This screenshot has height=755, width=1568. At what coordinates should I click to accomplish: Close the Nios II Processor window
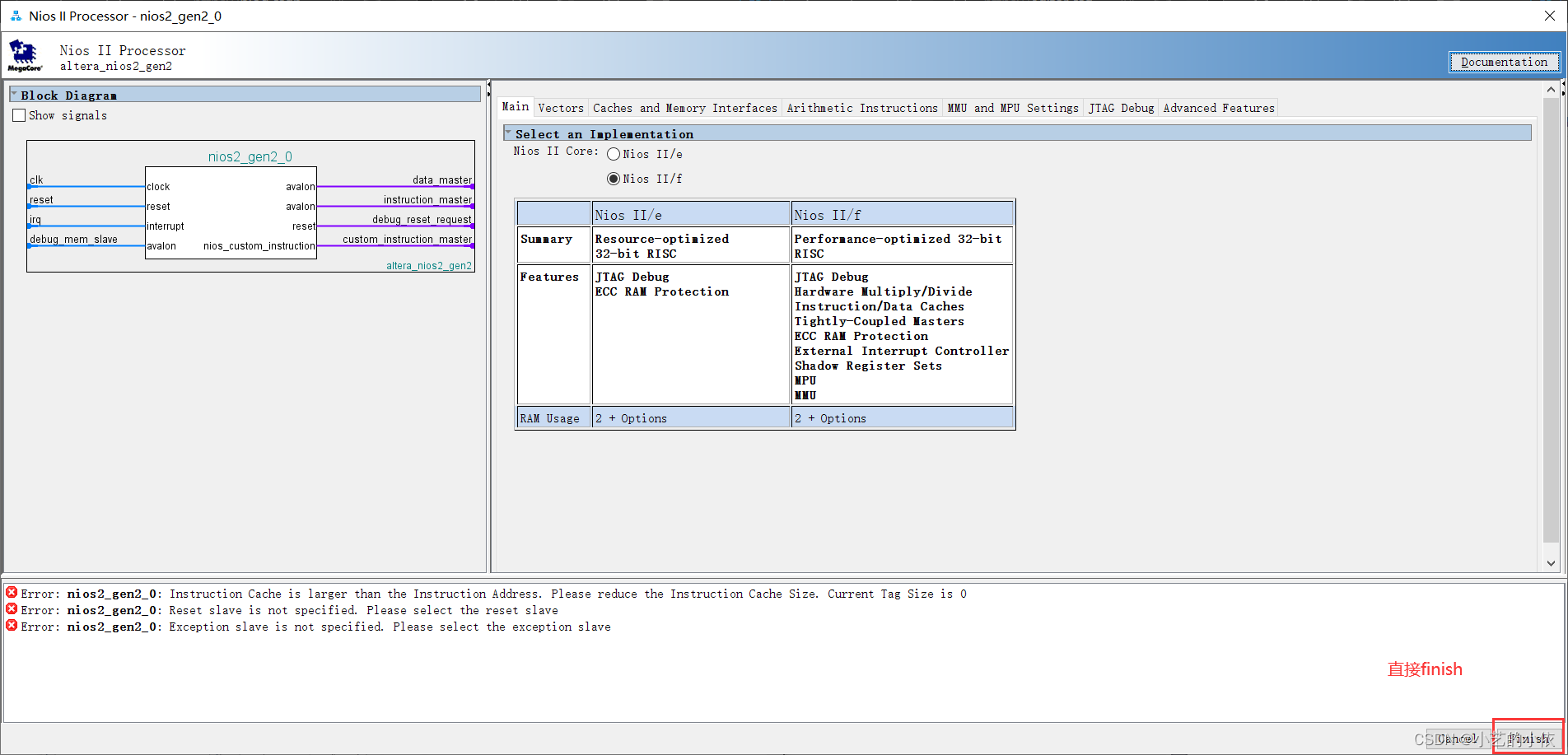(1549, 16)
